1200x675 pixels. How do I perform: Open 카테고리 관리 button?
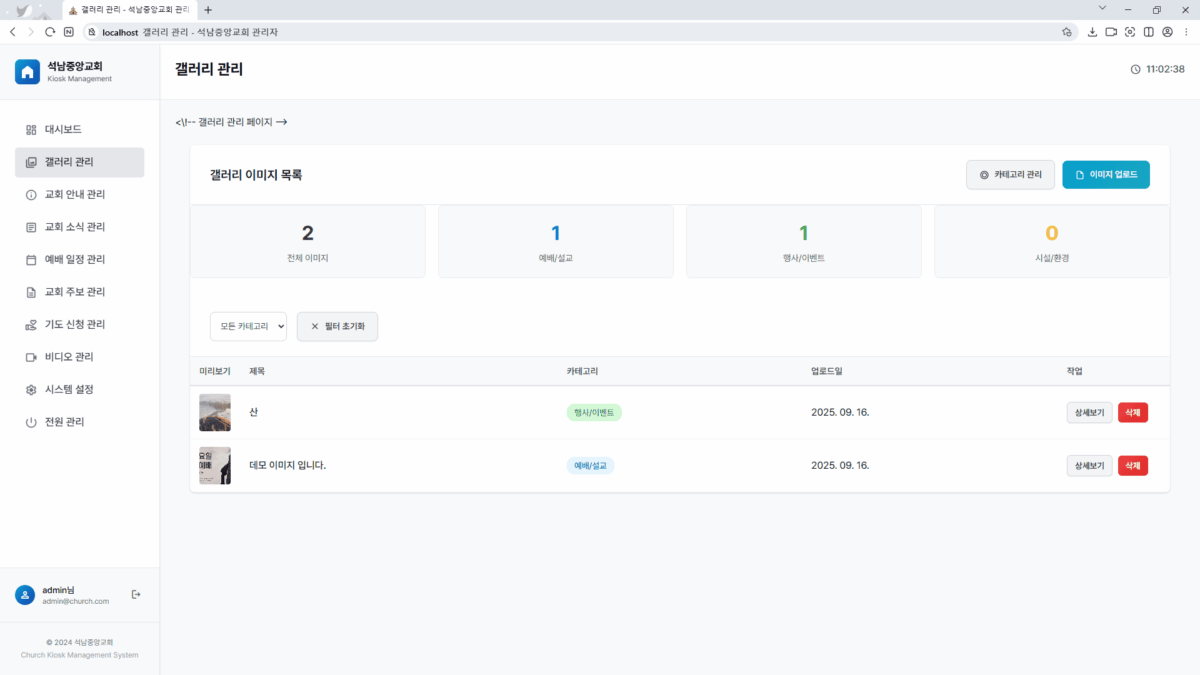coord(1010,175)
